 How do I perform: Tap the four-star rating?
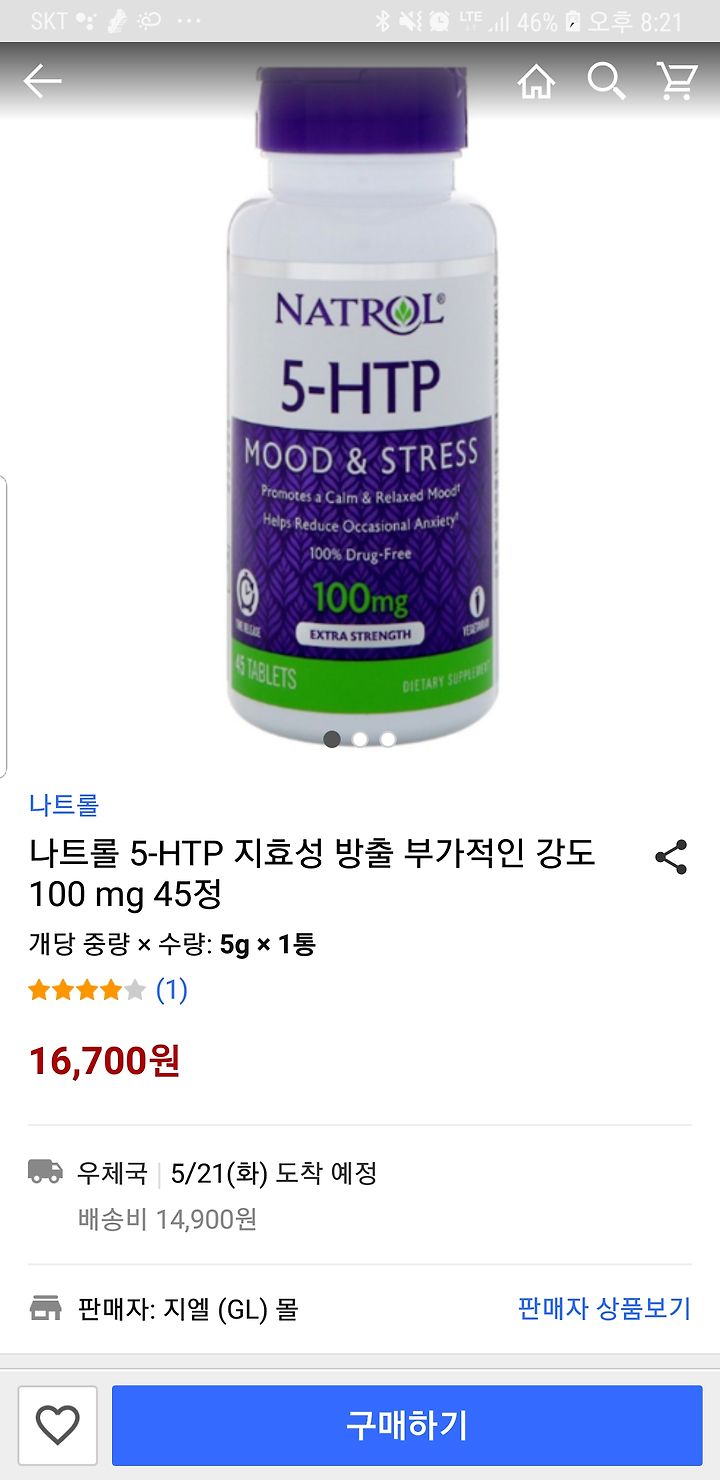[87, 990]
